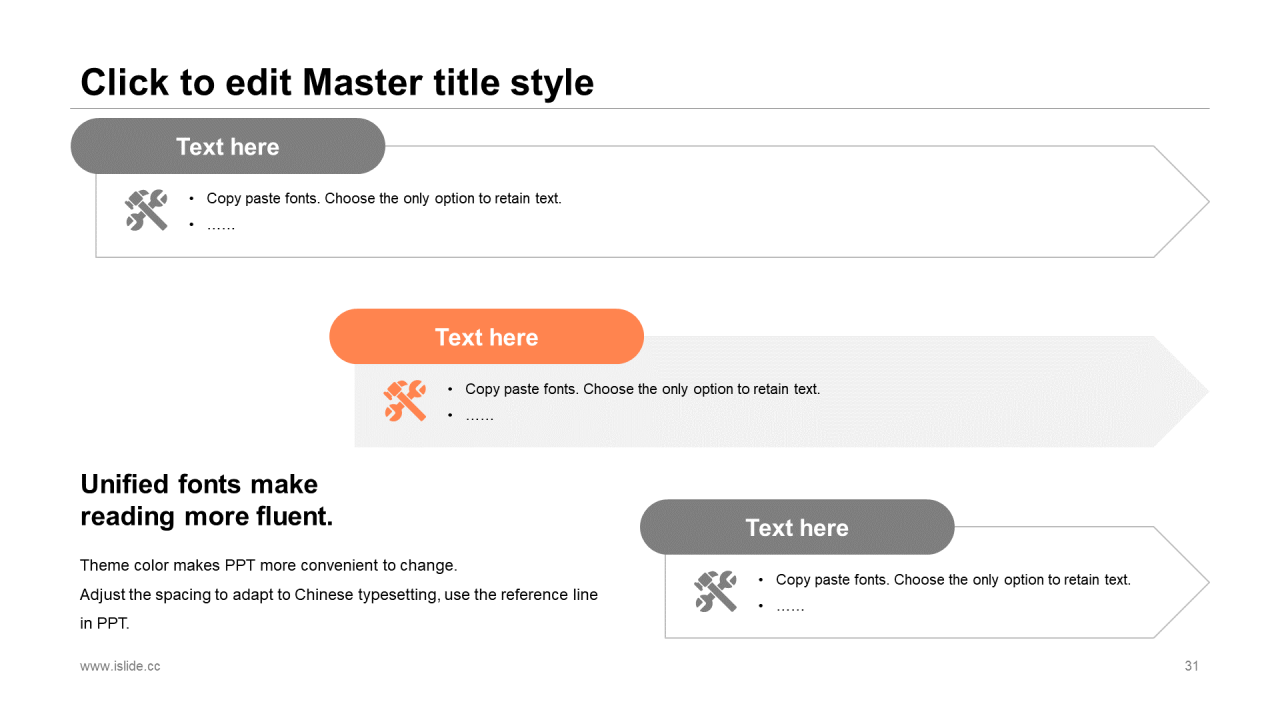
Task: Click the ellipsis bullet in the top box
Action: click(x=221, y=225)
